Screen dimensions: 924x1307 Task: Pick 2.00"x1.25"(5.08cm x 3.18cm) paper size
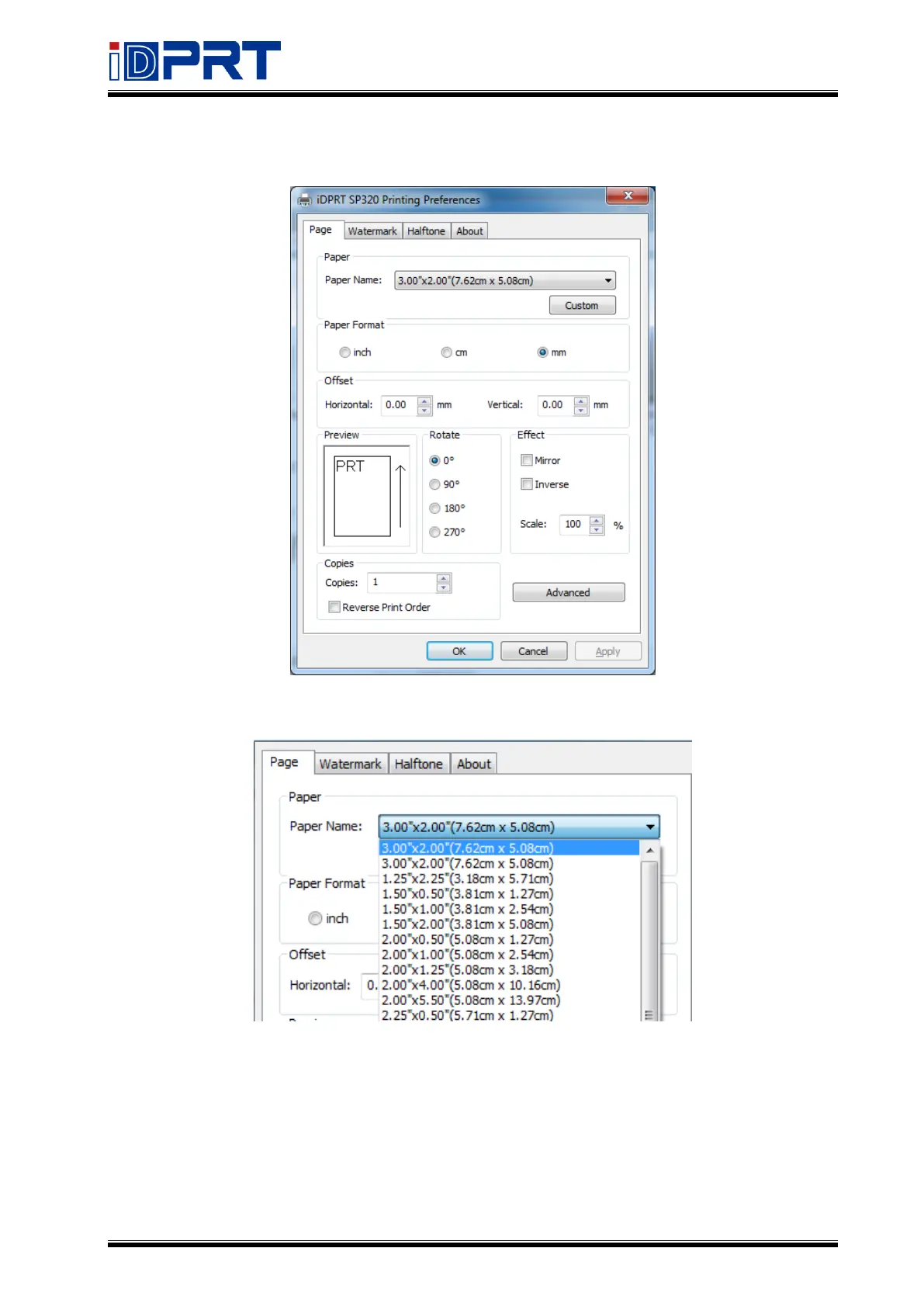click(x=509, y=969)
